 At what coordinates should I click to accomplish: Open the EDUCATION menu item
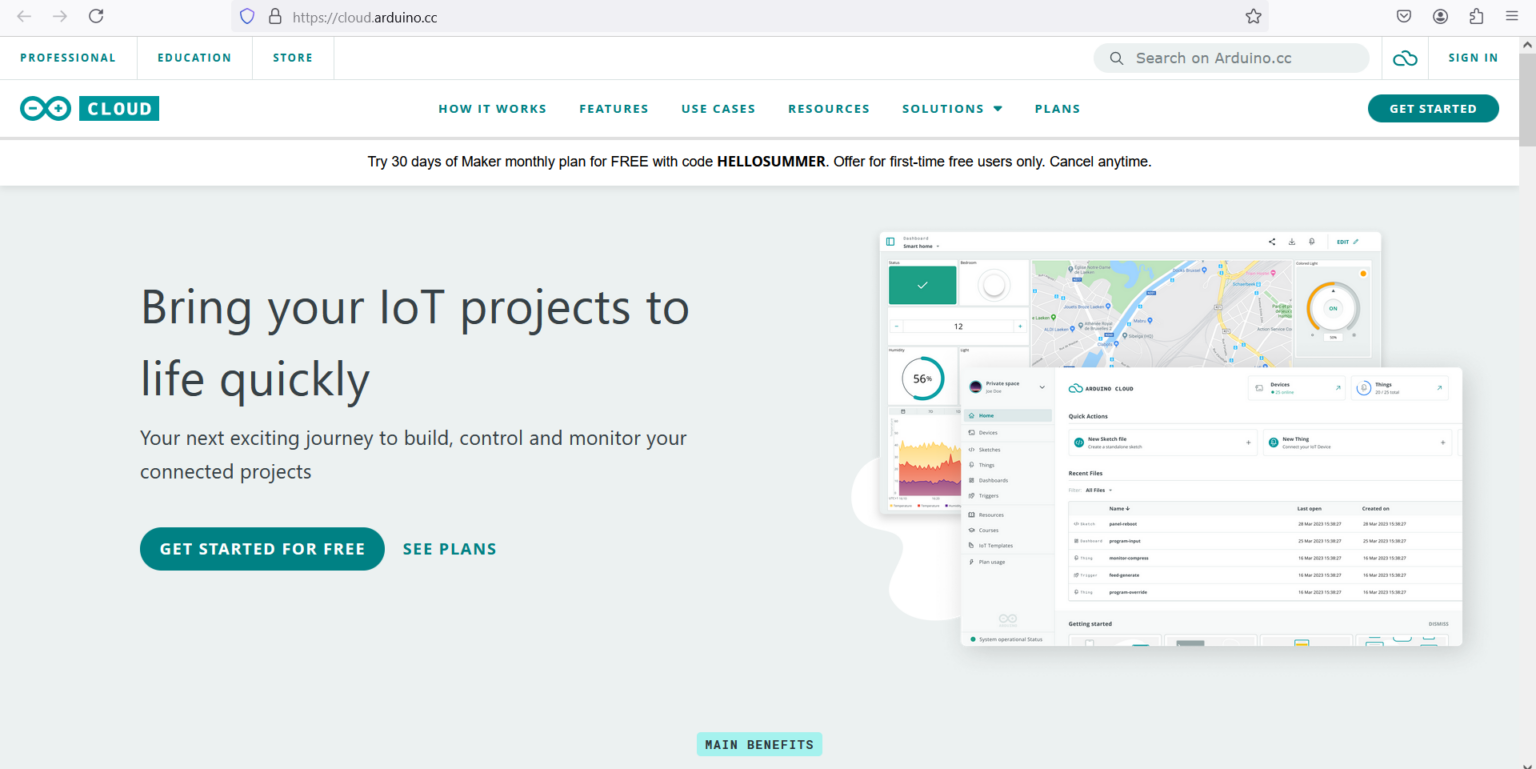[194, 57]
